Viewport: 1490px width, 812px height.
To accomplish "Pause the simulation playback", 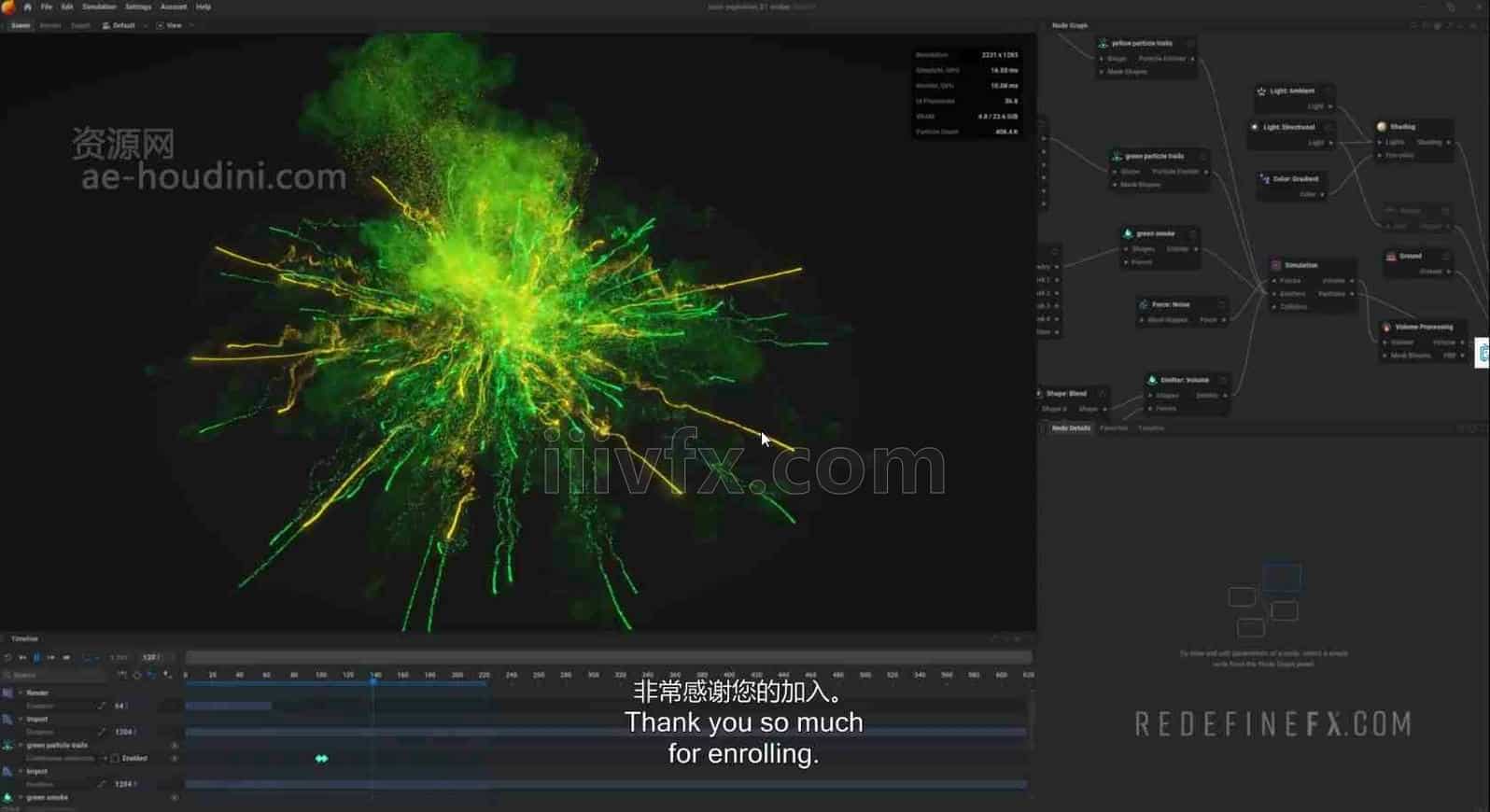I will pyautogui.click(x=36, y=657).
